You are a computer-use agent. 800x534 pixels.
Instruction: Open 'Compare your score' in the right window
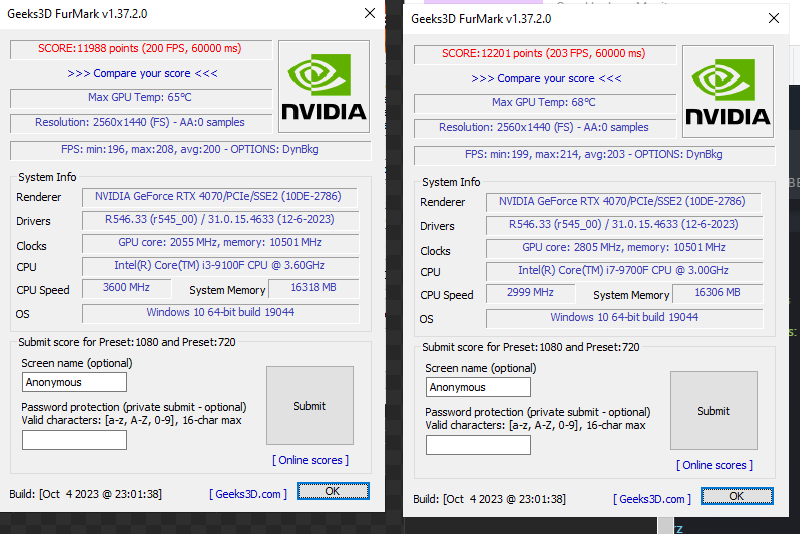coord(545,78)
